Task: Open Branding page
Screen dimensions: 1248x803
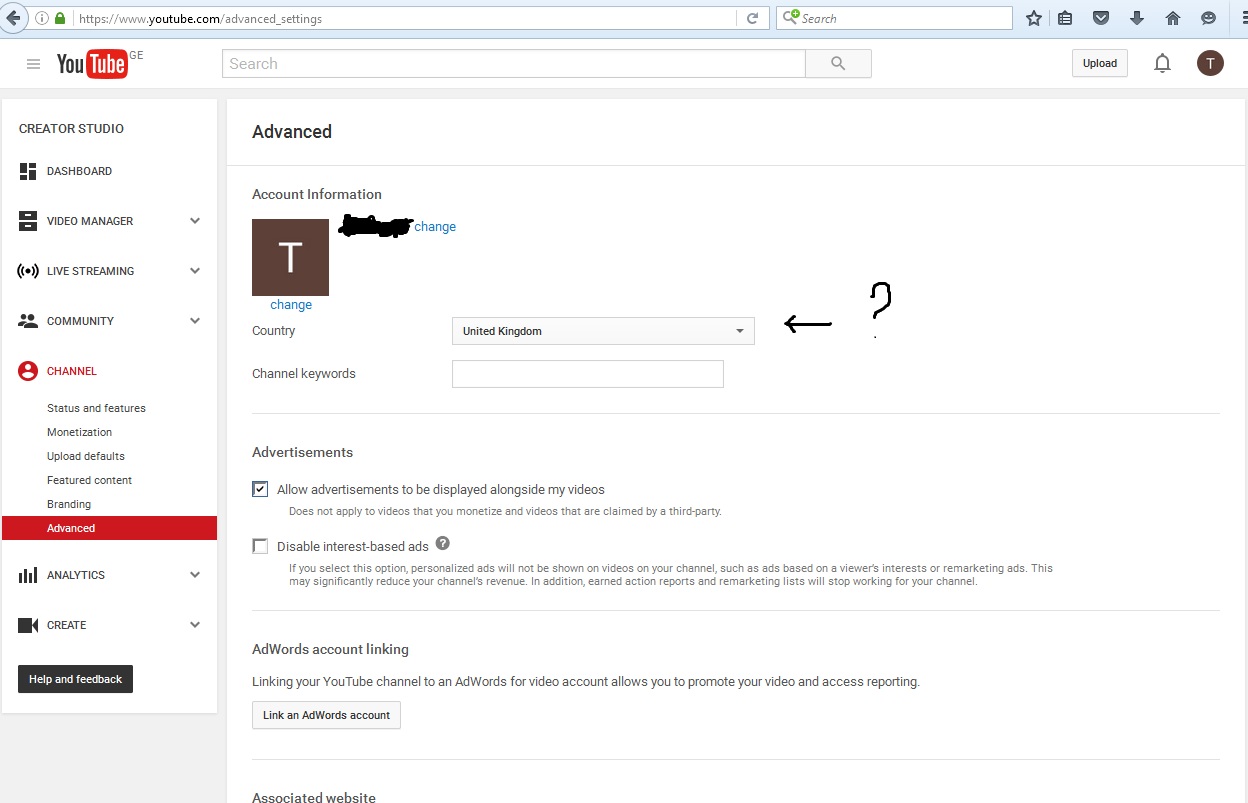Action: [x=69, y=504]
